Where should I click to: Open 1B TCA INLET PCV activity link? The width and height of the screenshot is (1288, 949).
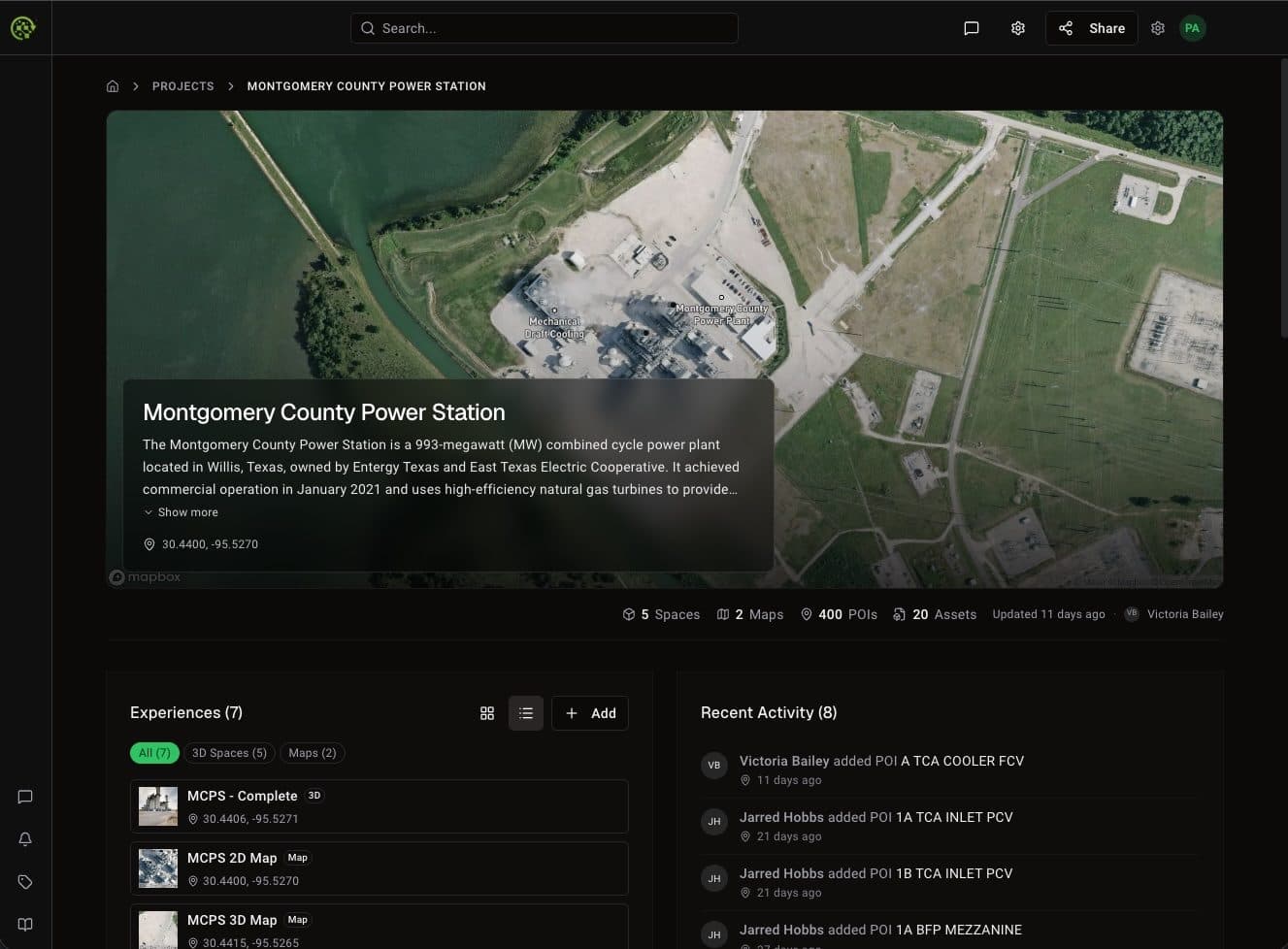[954, 873]
